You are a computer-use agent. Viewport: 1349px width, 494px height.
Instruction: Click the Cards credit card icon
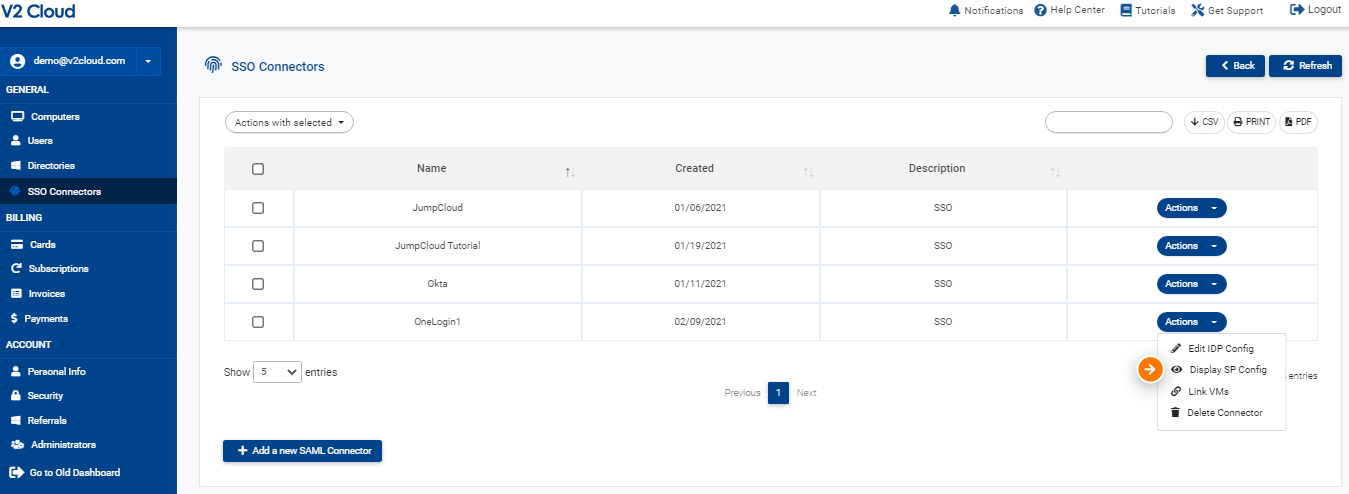point(16,244)
